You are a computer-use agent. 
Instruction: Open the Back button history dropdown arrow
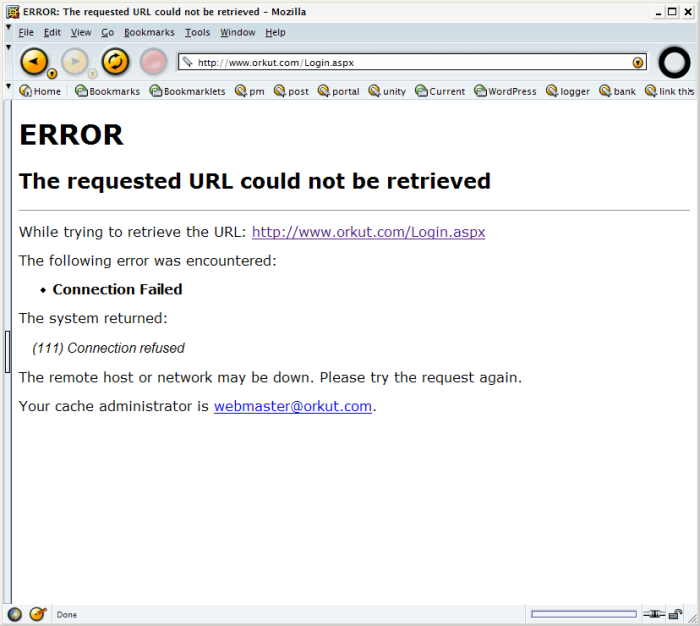coord(52,74)
